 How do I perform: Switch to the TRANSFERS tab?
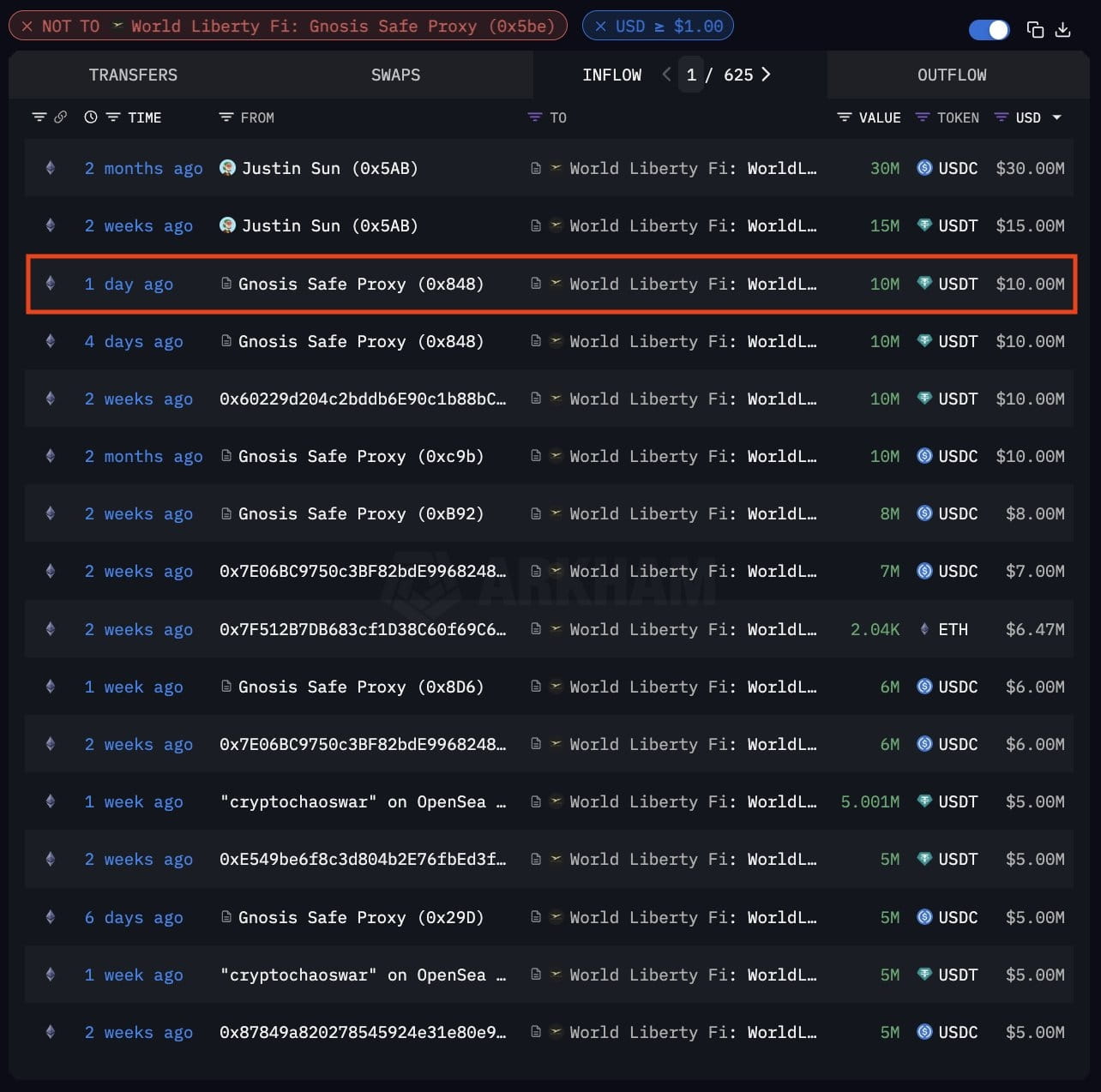point(133,75)
